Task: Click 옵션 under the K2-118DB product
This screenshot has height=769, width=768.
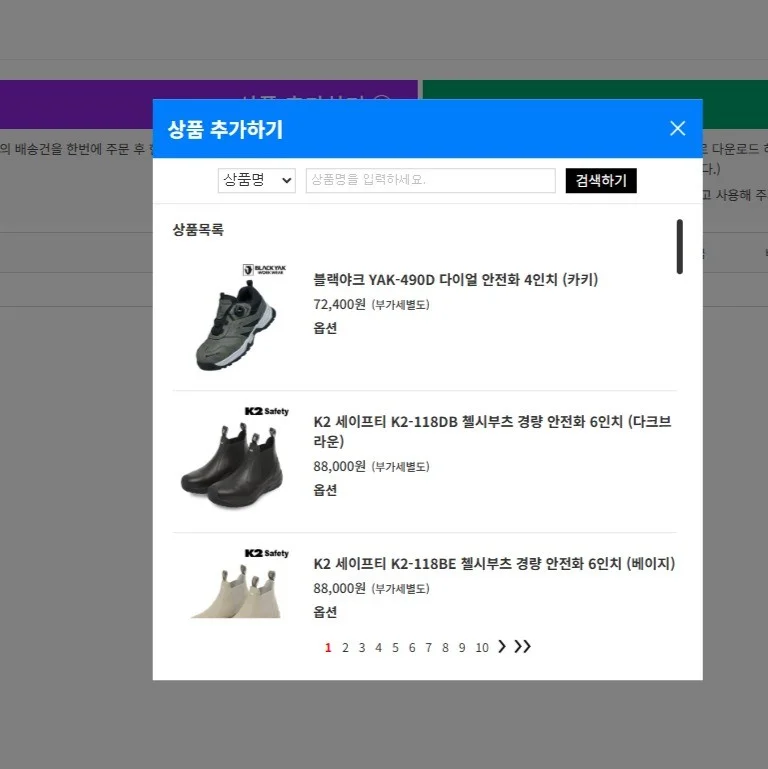Action: click(325, 490)
